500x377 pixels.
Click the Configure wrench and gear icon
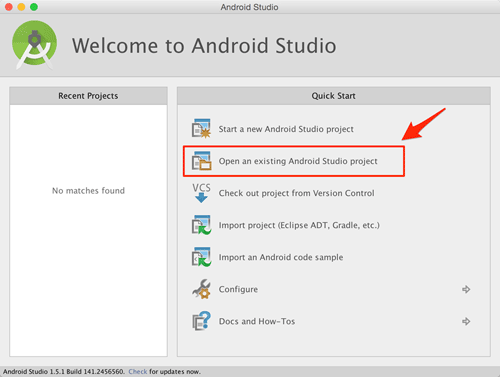pyautogui.click(x=201, y=289)
